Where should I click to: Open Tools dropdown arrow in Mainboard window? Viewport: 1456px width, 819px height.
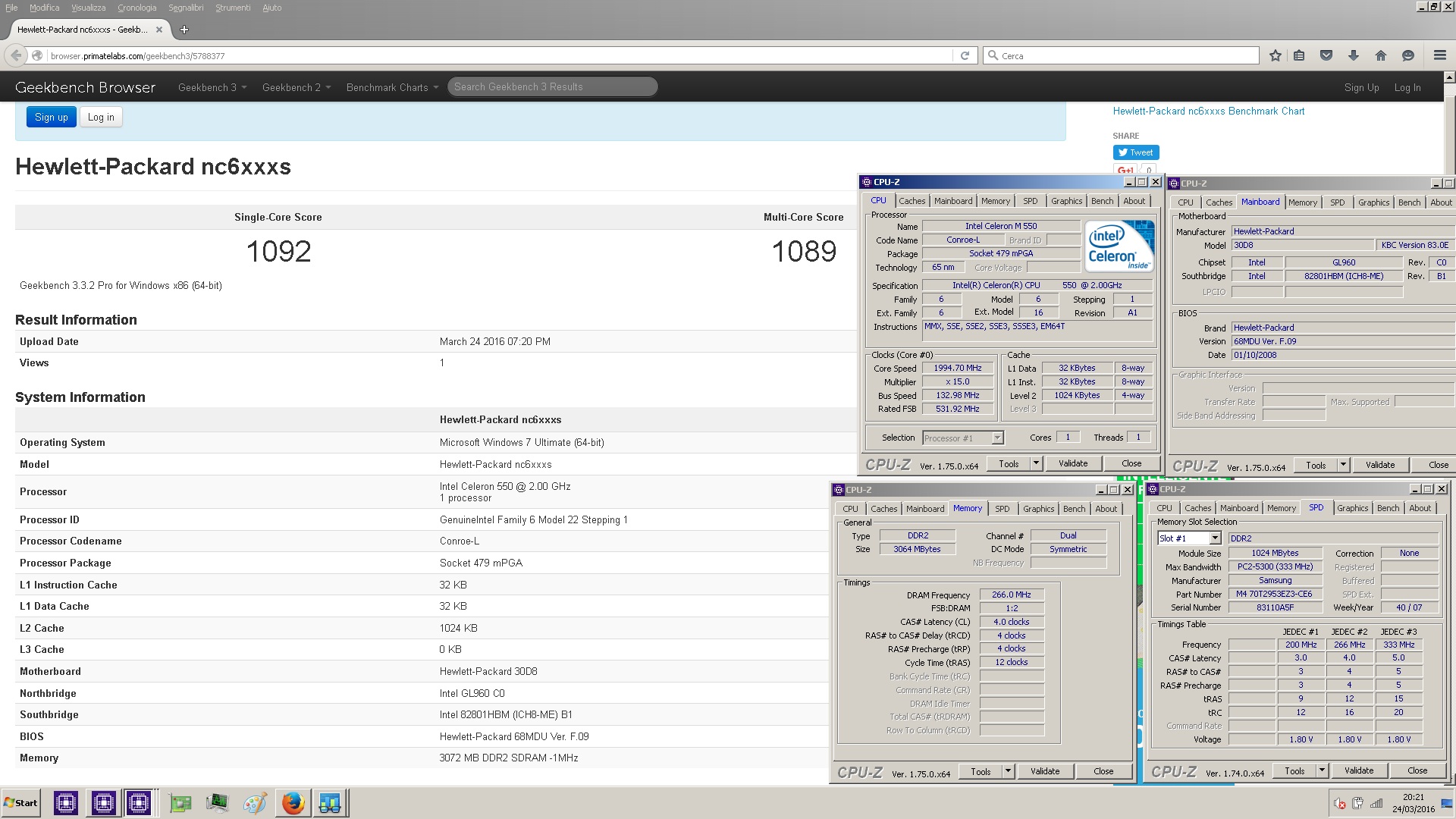[1343, 465]
